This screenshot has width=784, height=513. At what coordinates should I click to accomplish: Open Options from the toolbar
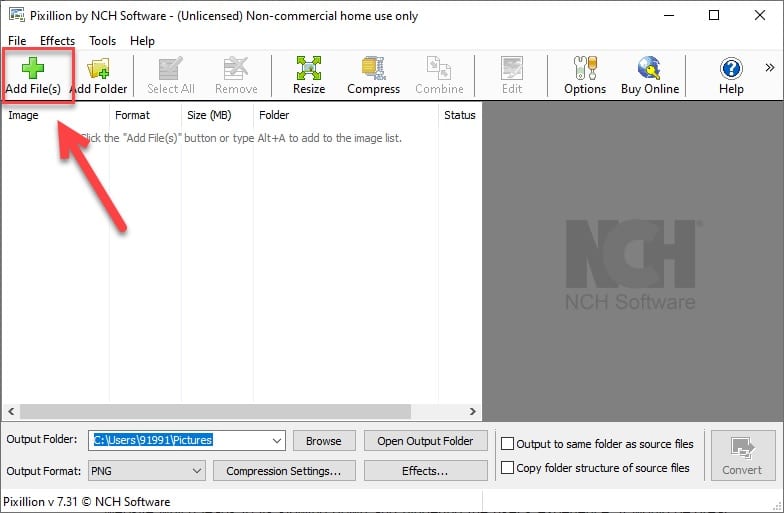(585, 76)
